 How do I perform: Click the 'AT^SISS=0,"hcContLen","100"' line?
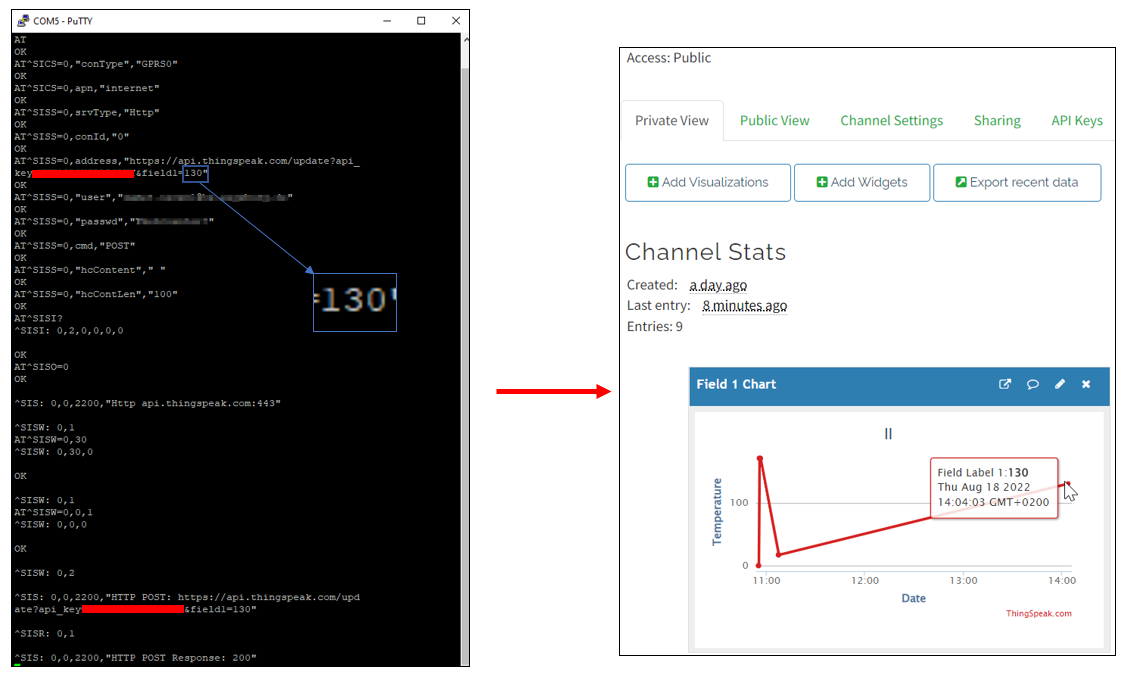(x=96, y=294)
